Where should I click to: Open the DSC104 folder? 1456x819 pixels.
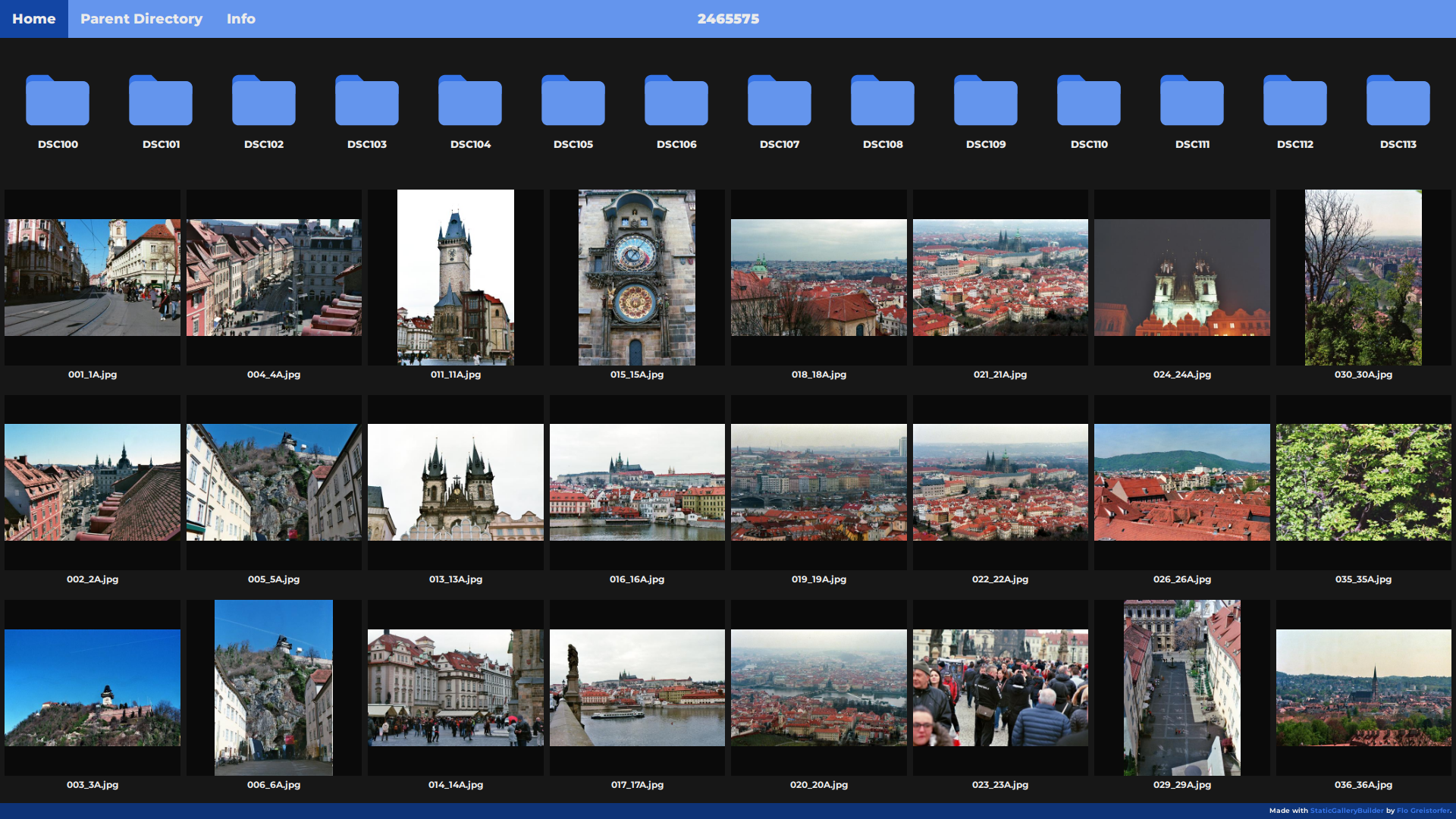click(x=470, y=100)
